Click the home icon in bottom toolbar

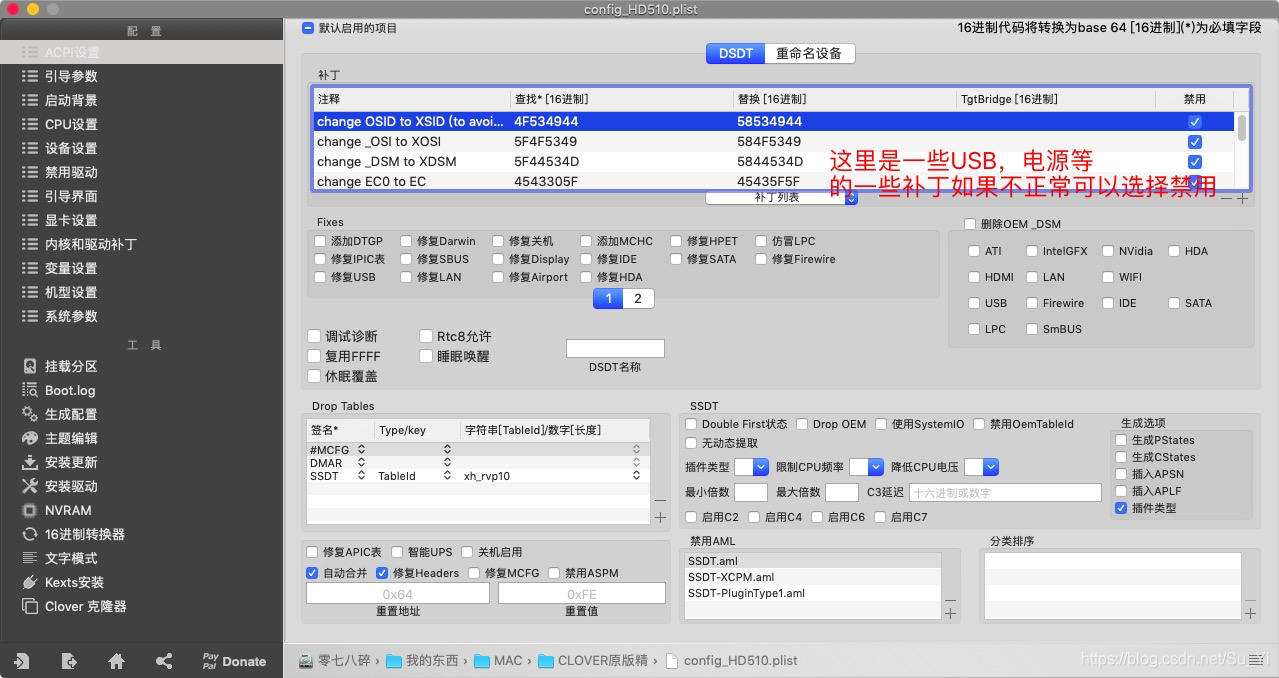(x=116, y=661)
